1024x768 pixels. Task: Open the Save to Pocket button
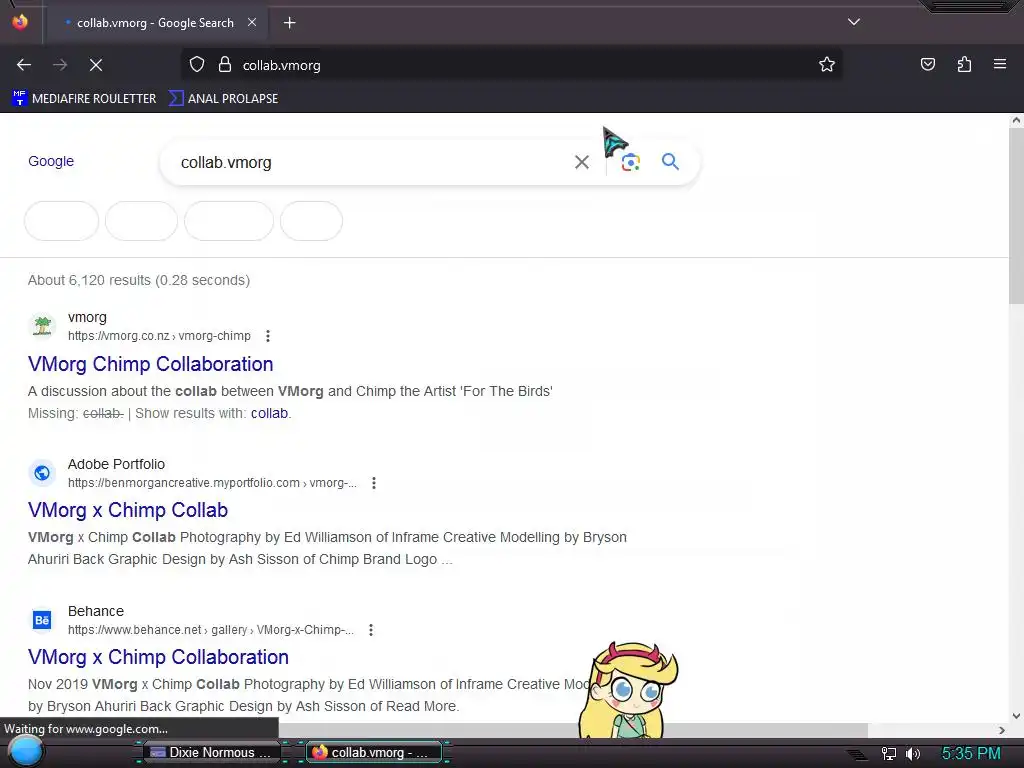click(927, 64)
